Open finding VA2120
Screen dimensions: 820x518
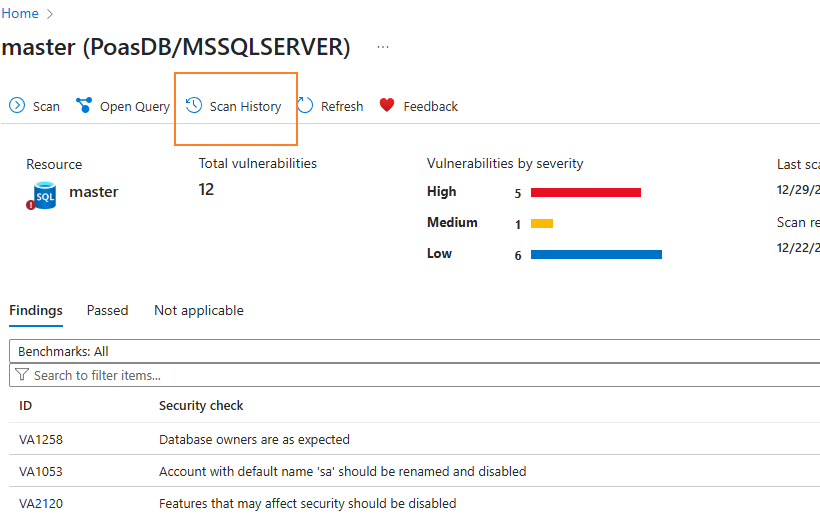click(x=41, y=503)
